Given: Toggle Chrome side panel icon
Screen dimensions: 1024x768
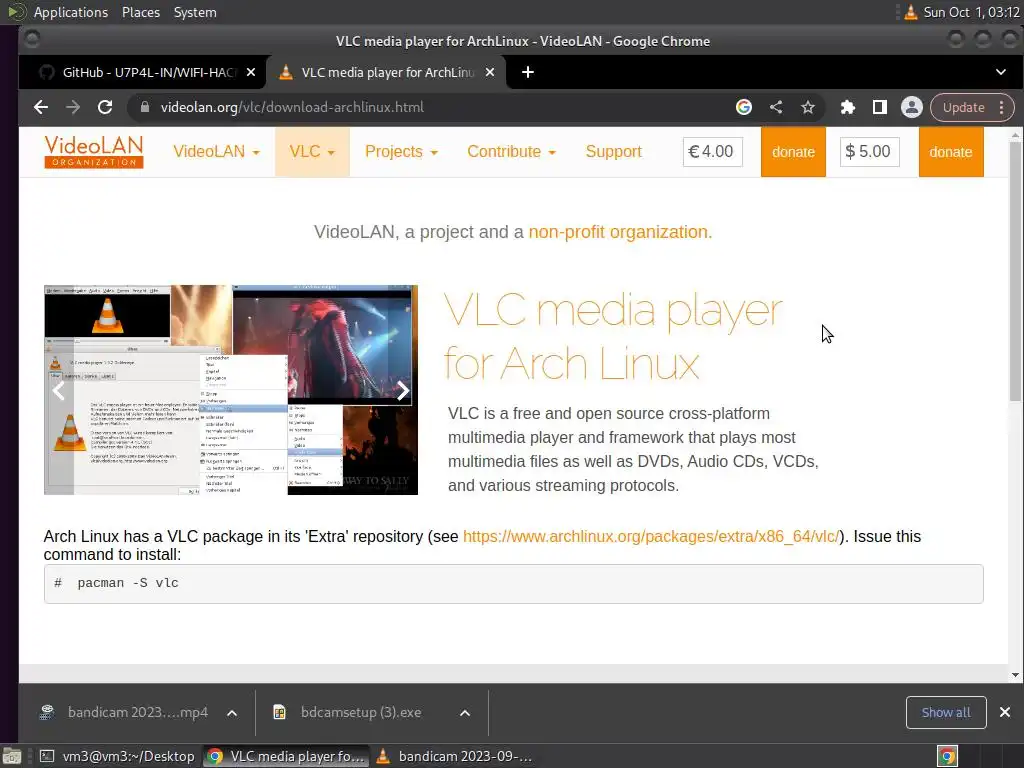Looking at the screenshot, I should coord(880,107).
